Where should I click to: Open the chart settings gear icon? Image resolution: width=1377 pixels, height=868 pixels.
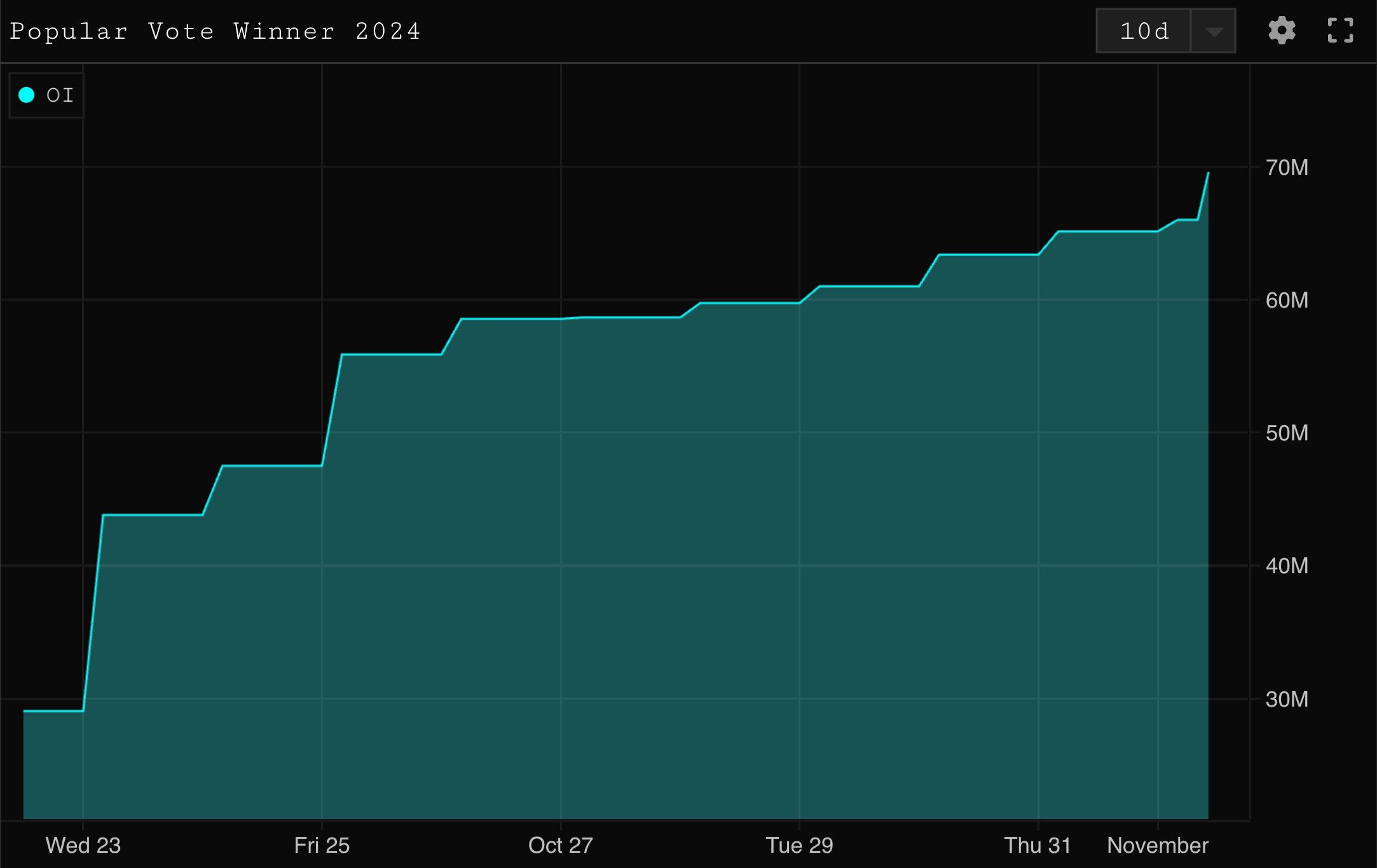tap(1282, 31)
